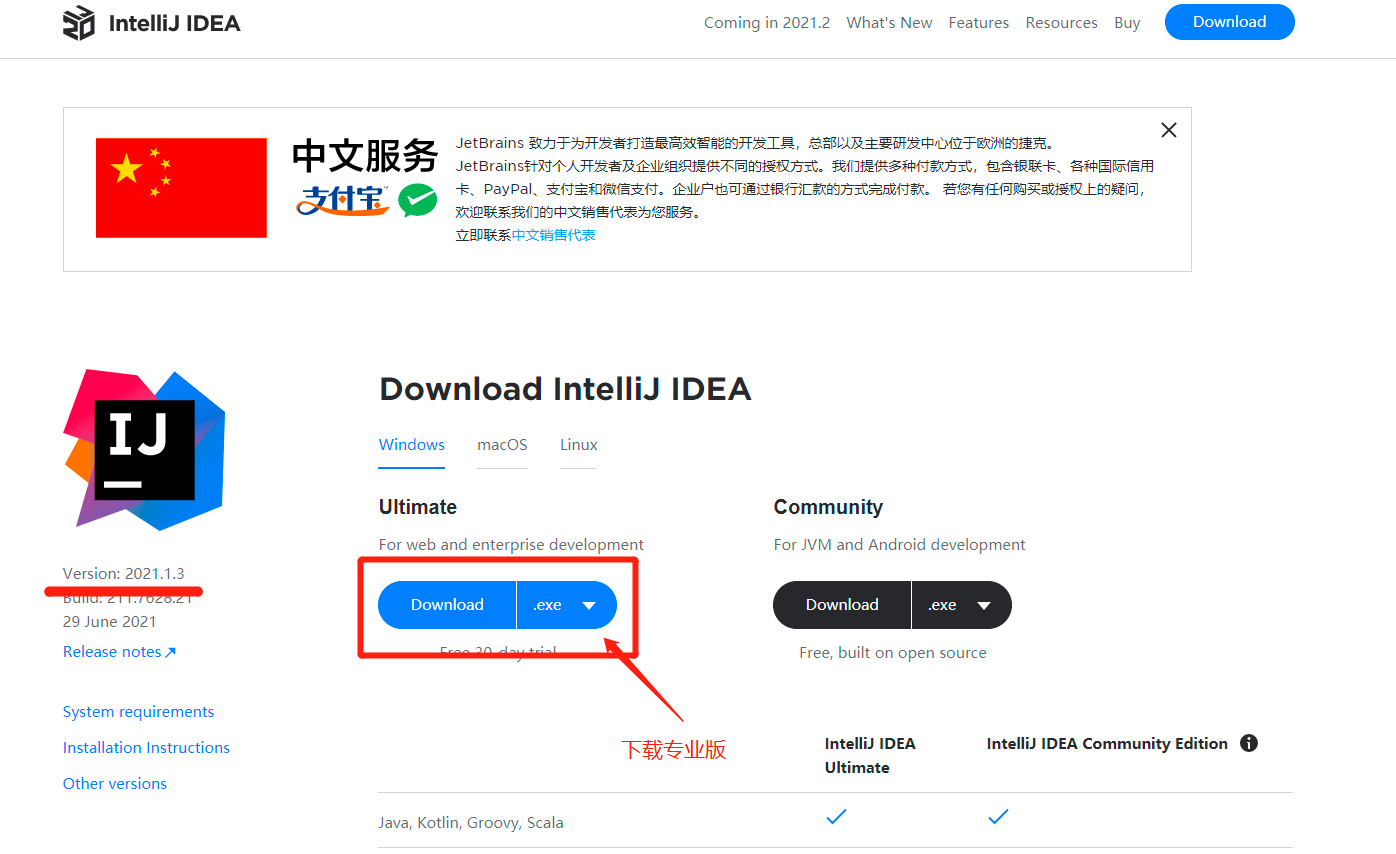Click the IntelliJ IDEA Ultimate column header
The height and width of the screenshot is (854, 1396).
(870, 755)
